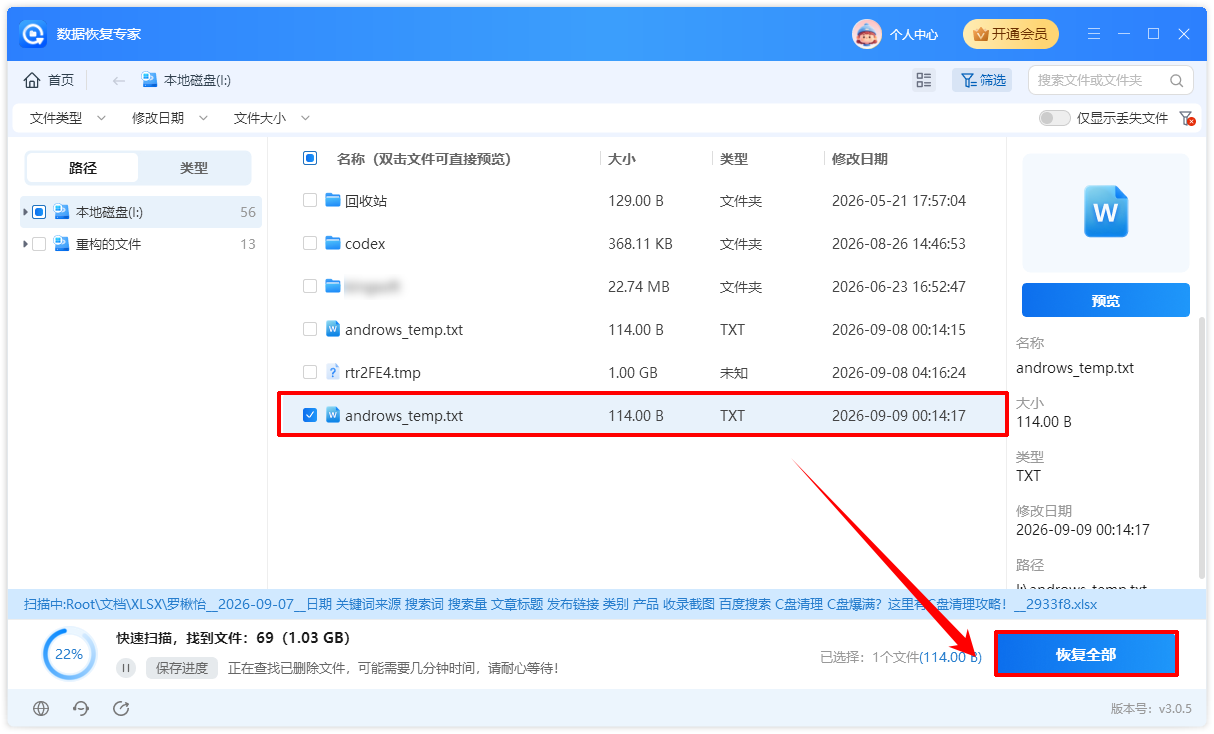This screenshot has height=734, width=1214.
Task: Click the app logo in the title bar
Action: coord(33,34)
